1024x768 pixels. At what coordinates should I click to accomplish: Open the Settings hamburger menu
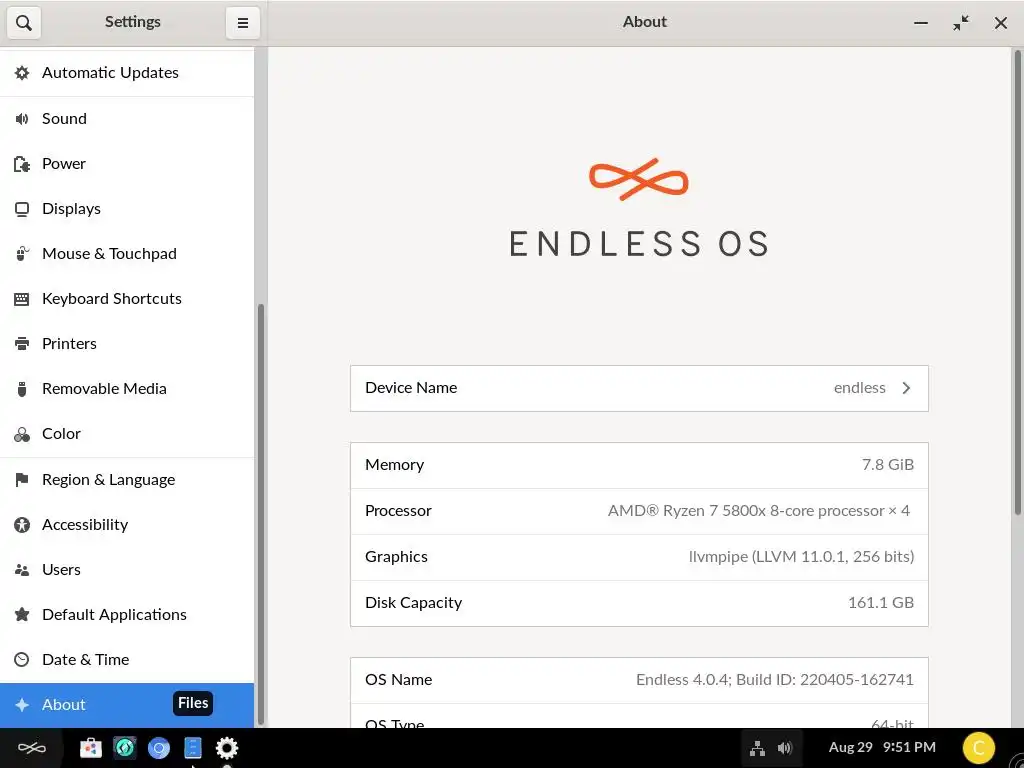(x=242, y=23)
